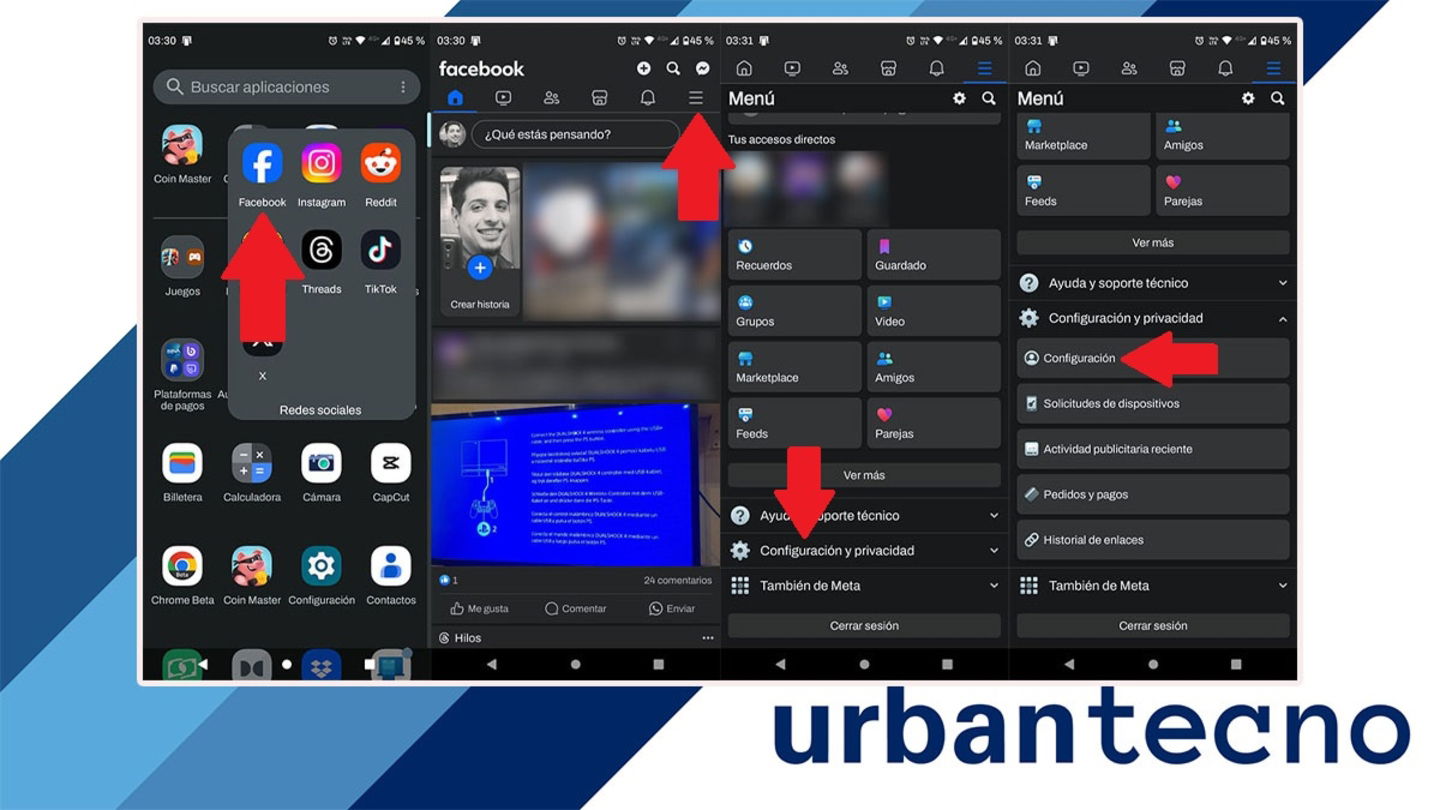Tap settings gear in fourth screenshot Menú header

pos(1248,98)
